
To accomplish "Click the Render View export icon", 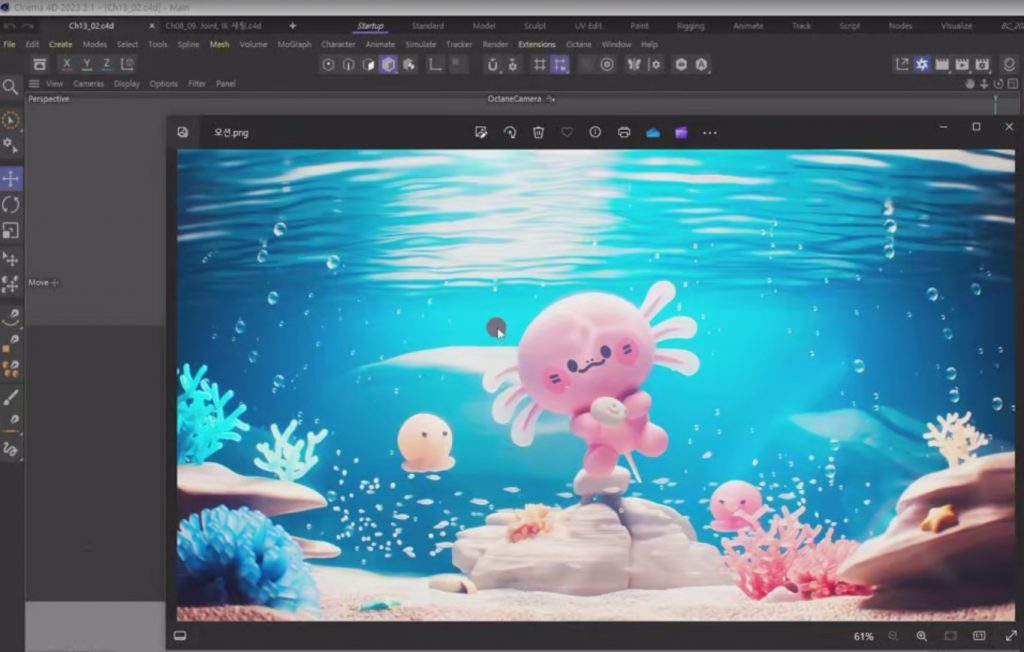I will coord(902,64).
